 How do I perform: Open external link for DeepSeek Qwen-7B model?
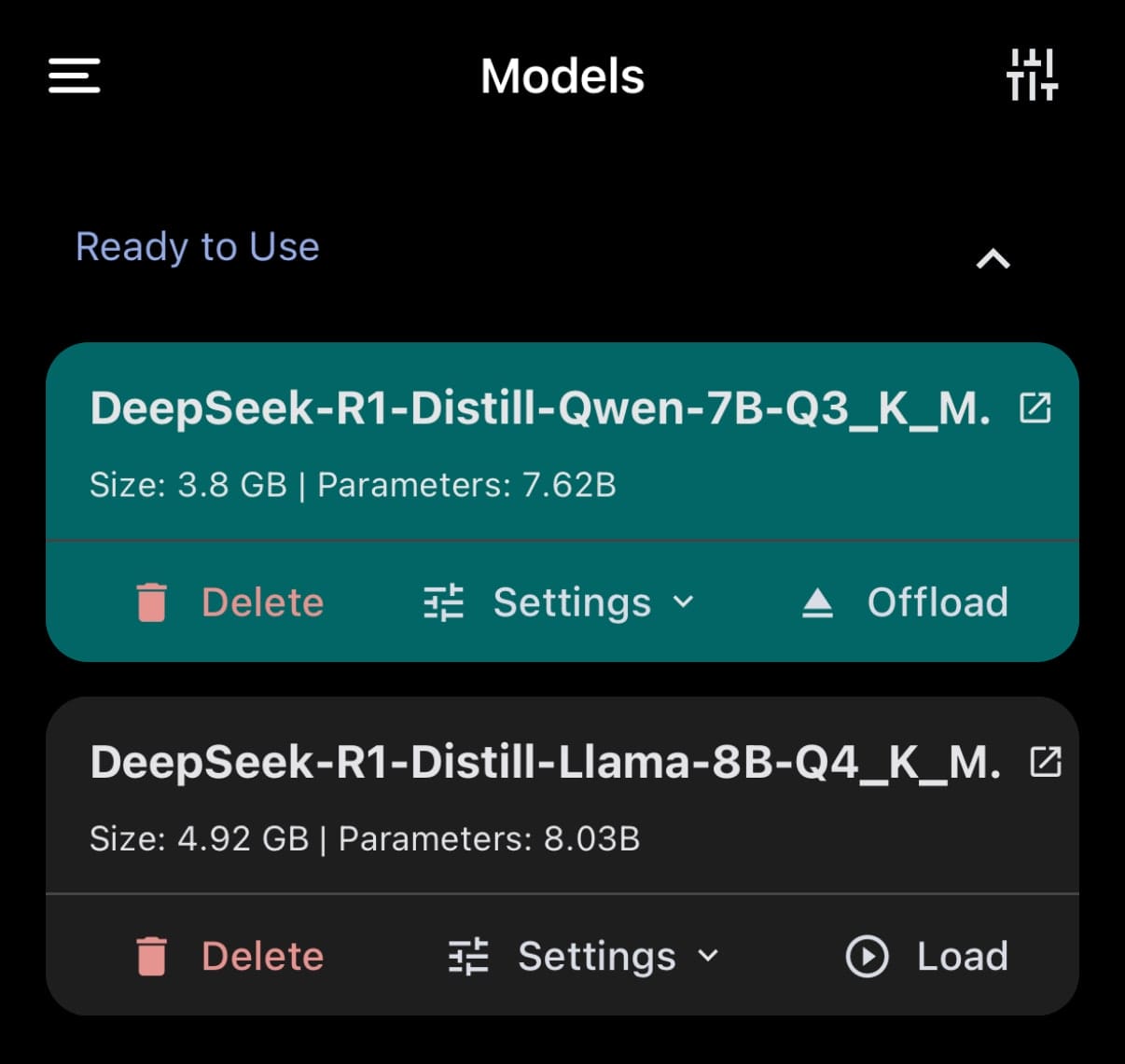[x=1035, y=408]
